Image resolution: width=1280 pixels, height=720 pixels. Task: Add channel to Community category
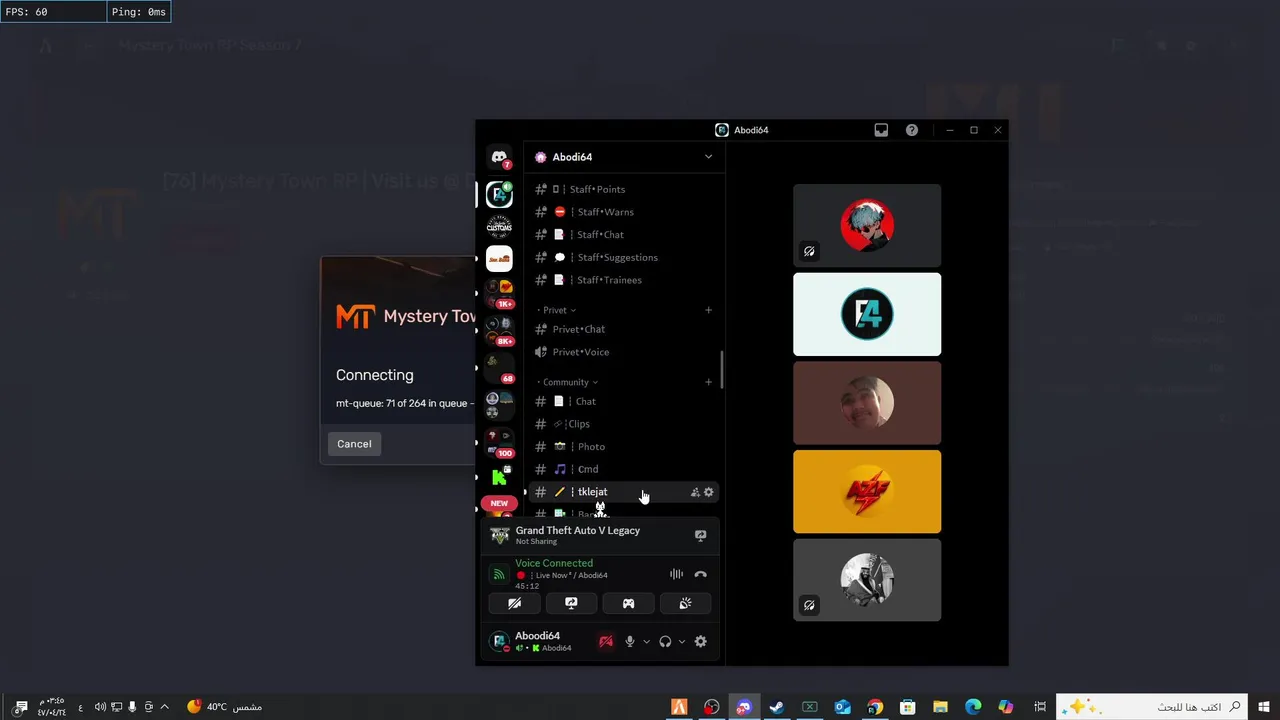pos(708,382)
